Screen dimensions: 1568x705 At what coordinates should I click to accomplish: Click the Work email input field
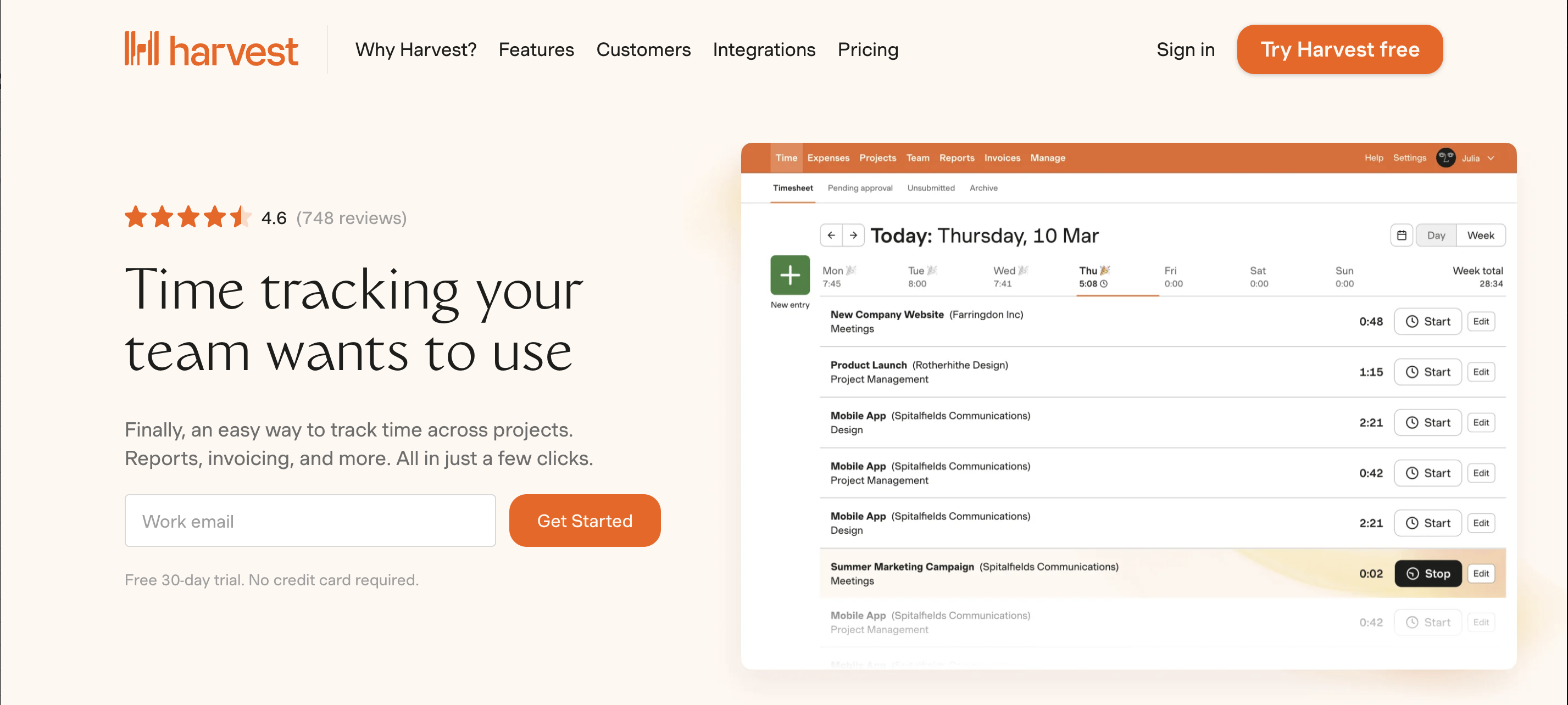[310, 520]
